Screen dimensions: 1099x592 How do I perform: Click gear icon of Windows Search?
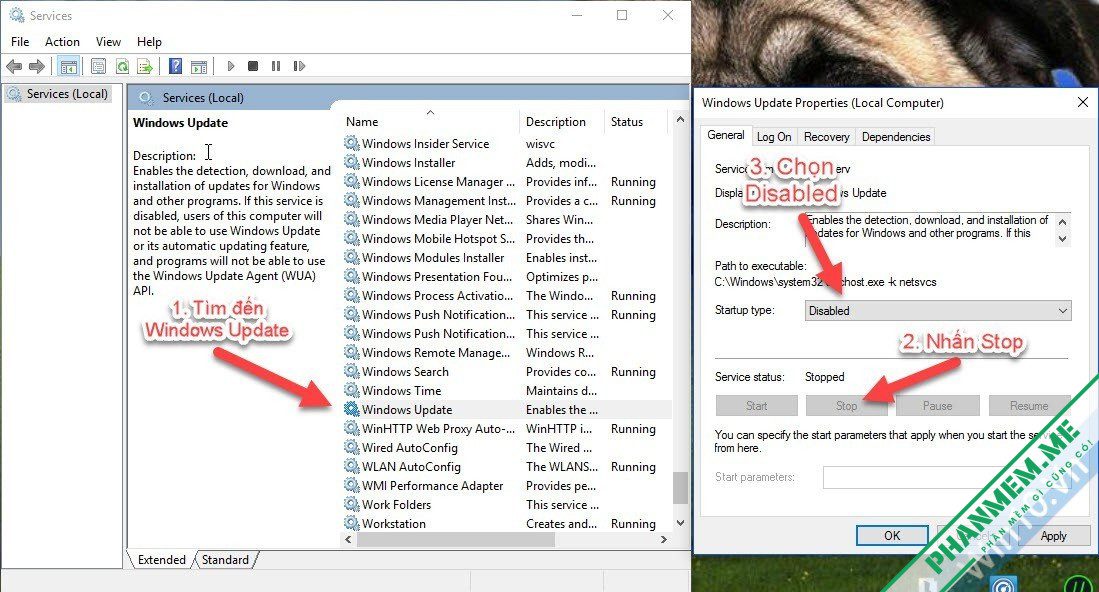351,371
